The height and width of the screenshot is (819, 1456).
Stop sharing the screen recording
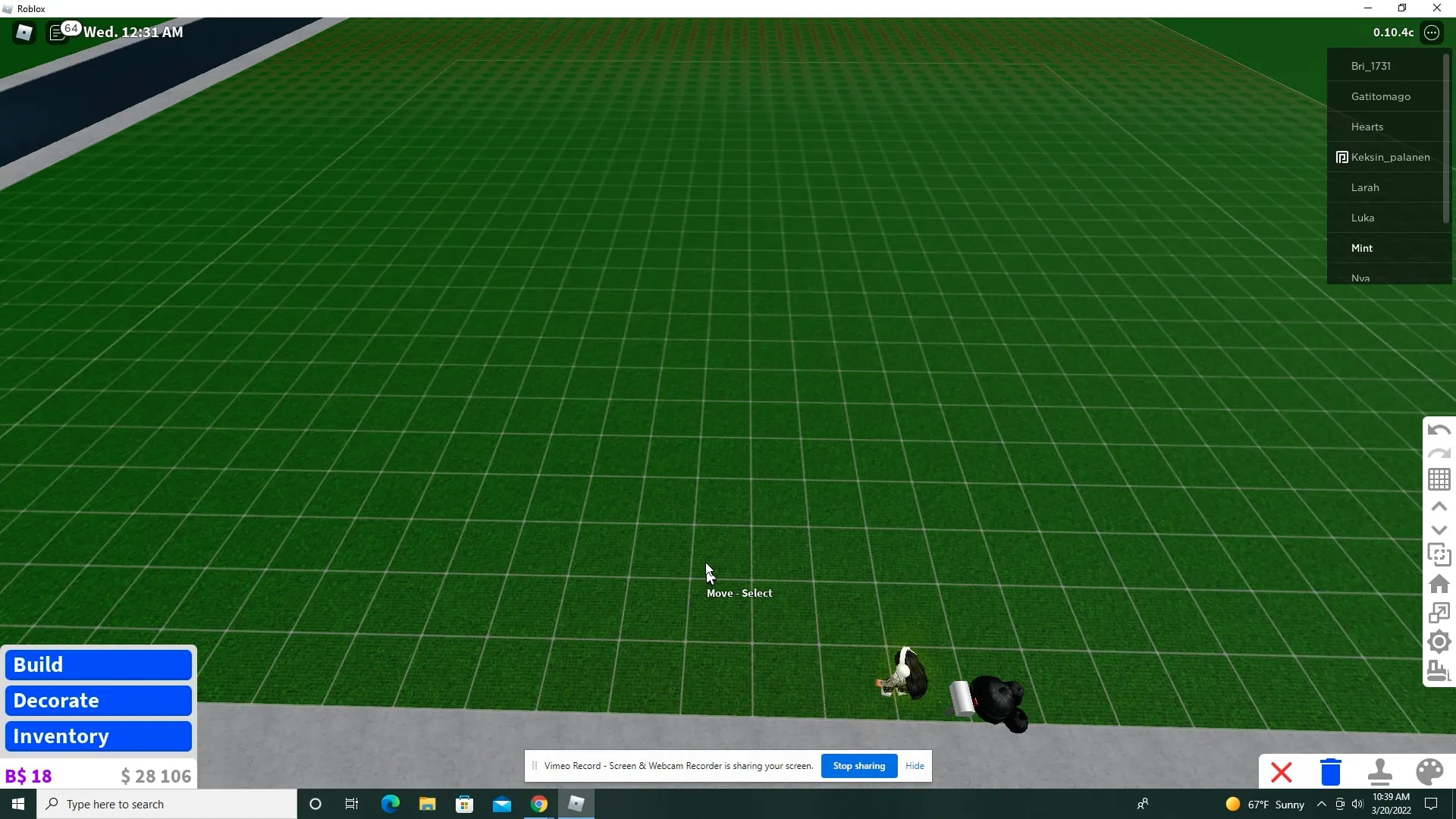(x=858, y=766)
